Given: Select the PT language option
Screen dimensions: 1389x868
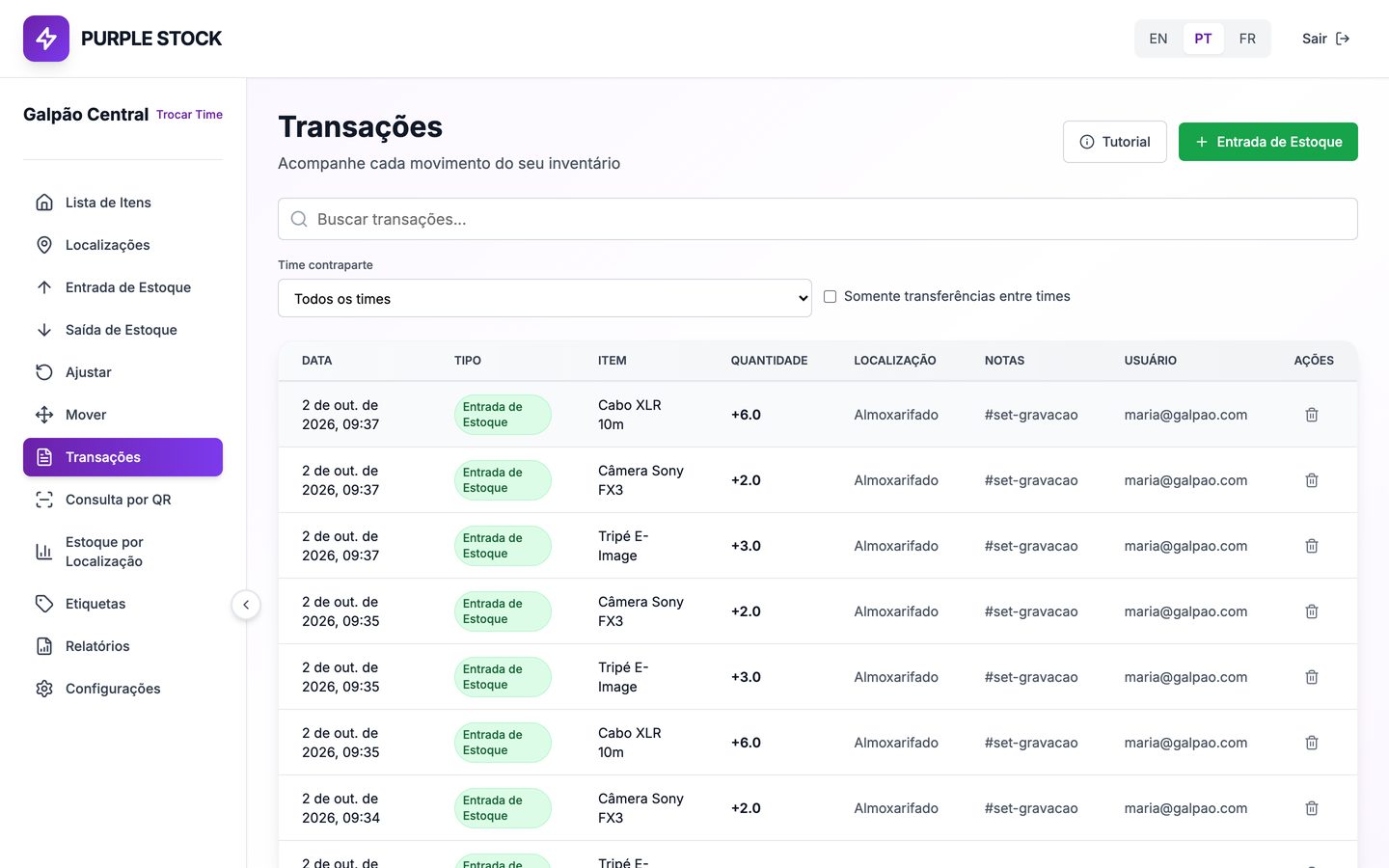Looking at the screenshot, I should coord(1203,39).
